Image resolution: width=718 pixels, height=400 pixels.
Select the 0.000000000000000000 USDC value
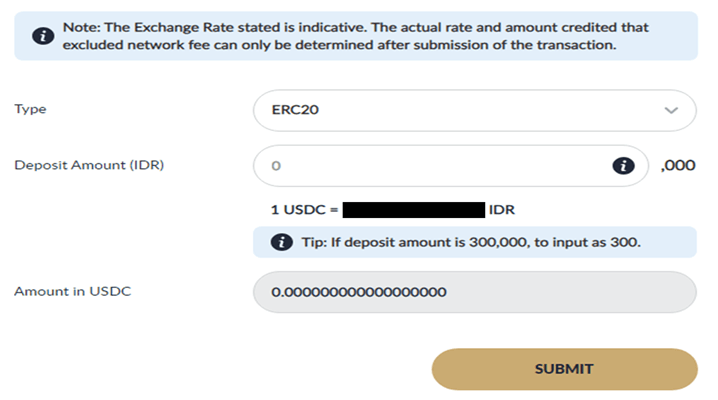pyautogui.click(x=360, y=293)
